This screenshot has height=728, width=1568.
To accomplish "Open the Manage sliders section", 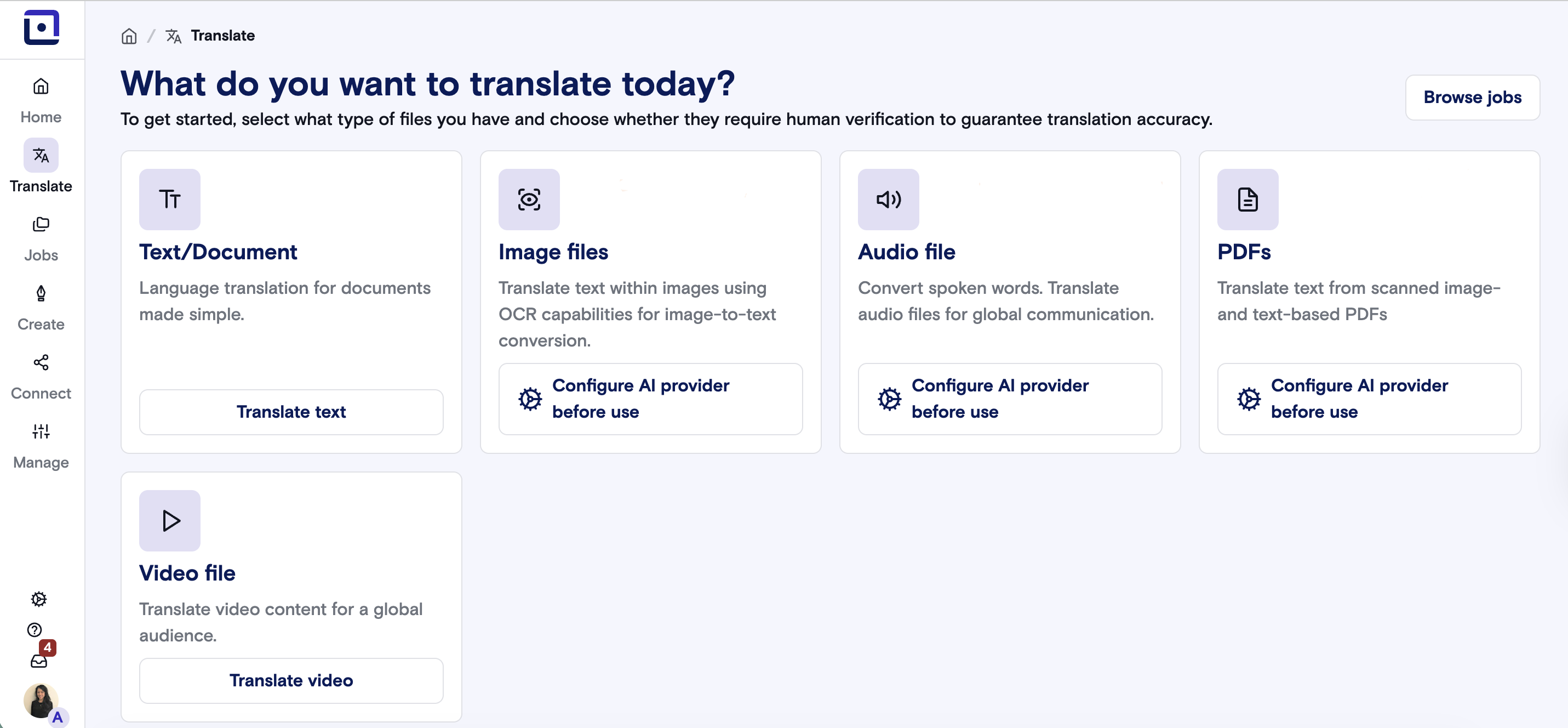I will [x=41, y=445].
